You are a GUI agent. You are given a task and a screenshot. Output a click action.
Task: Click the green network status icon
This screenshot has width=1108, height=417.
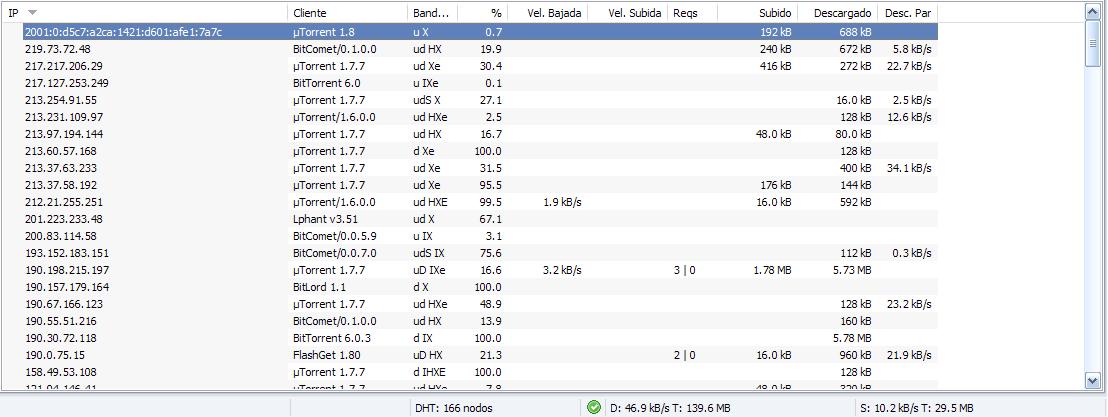tap(594, 407)
